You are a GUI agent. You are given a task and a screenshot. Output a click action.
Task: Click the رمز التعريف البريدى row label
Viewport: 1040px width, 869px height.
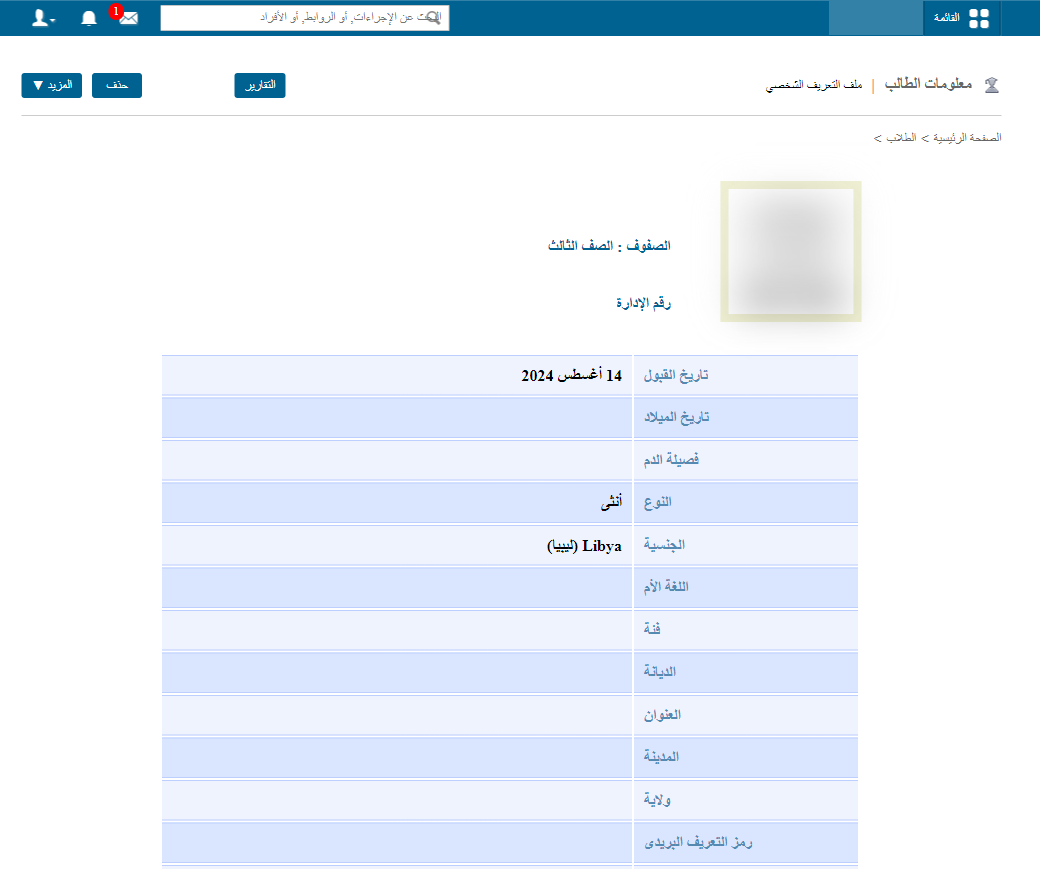coord(698,842)
